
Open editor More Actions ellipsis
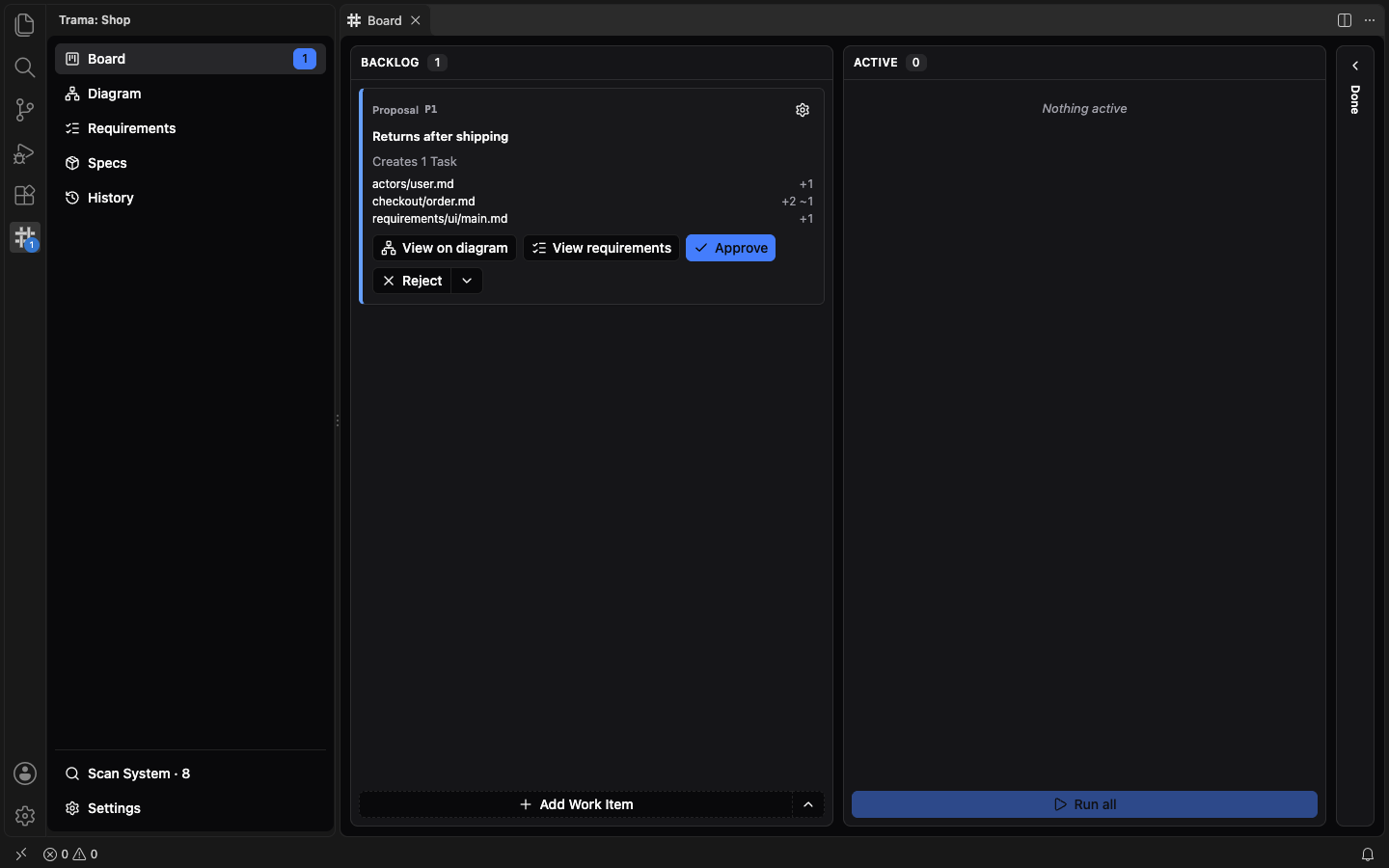coord(1370,20)
